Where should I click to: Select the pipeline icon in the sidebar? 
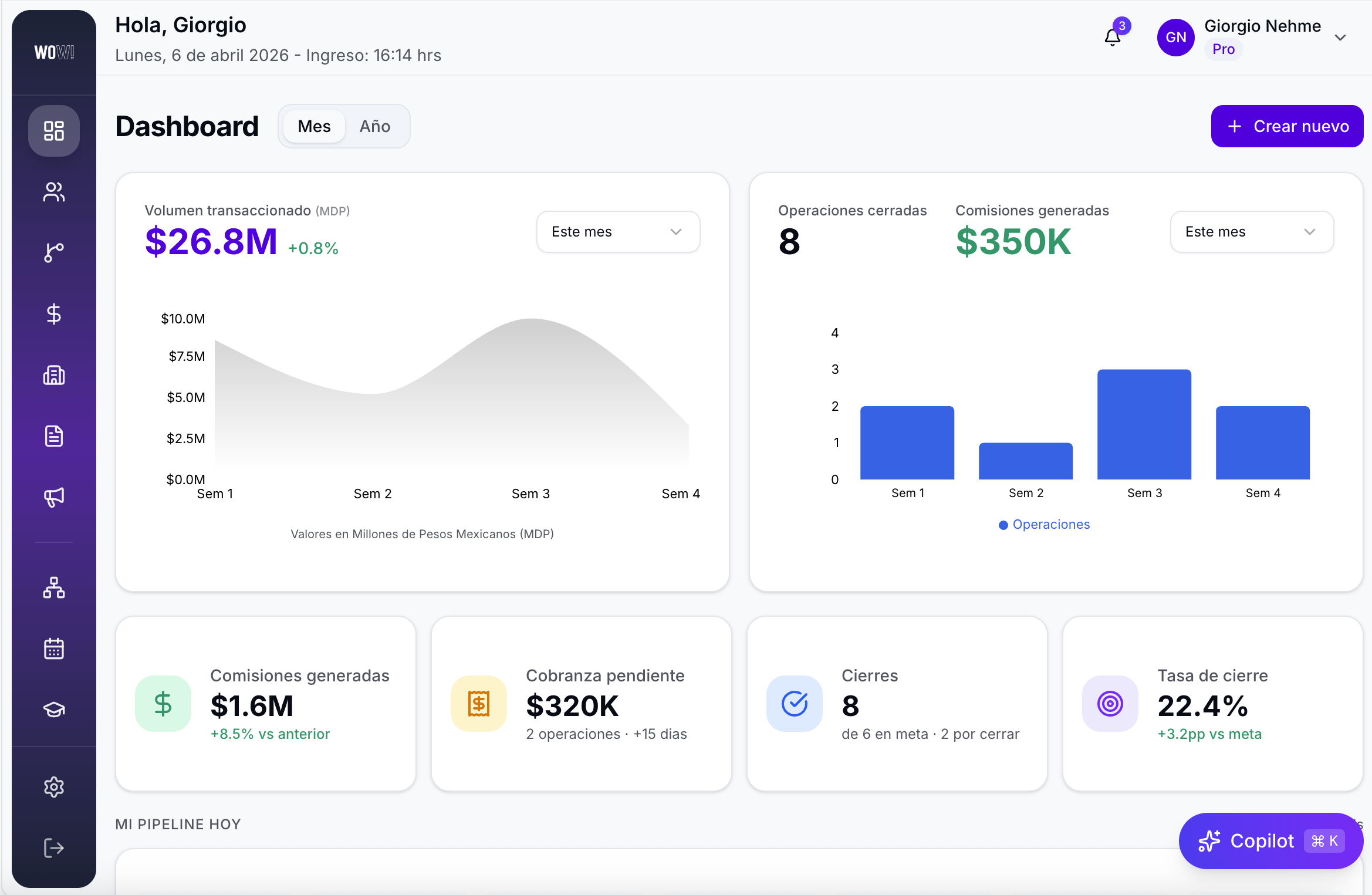54,252
